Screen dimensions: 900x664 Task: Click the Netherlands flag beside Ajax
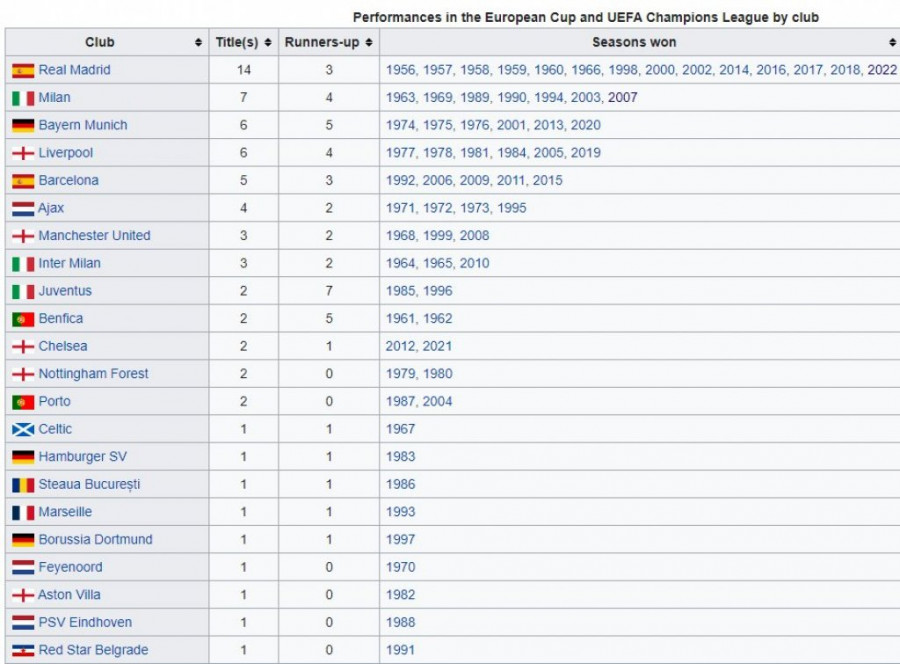23,209
